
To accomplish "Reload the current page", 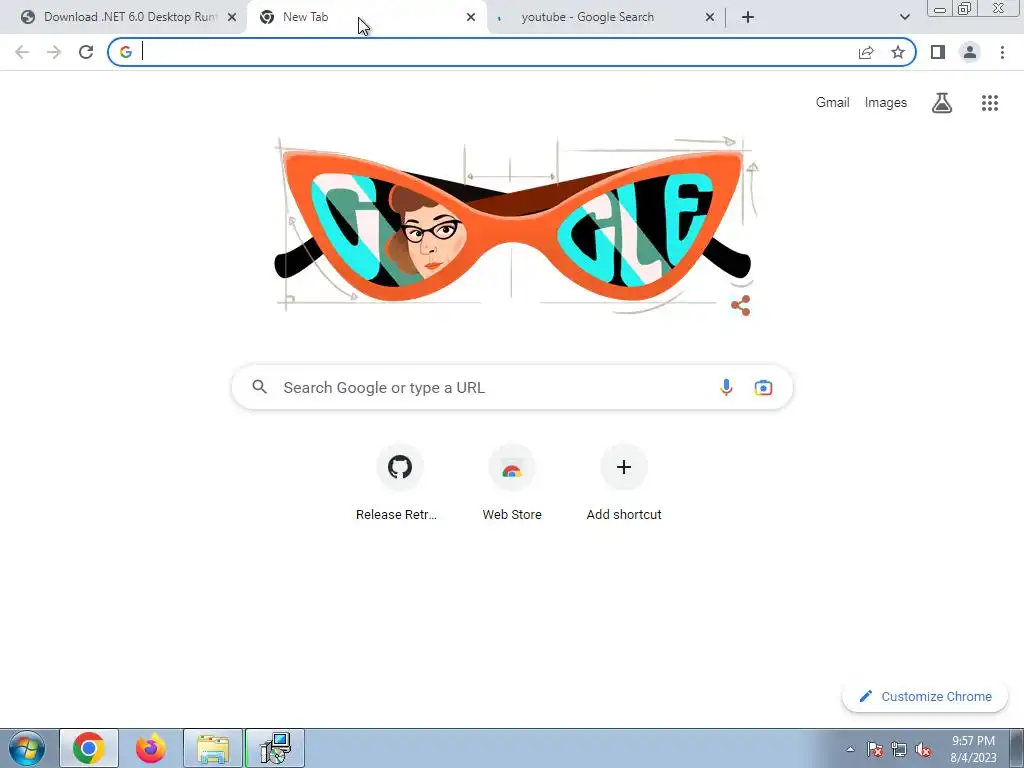I will (86, 52).
